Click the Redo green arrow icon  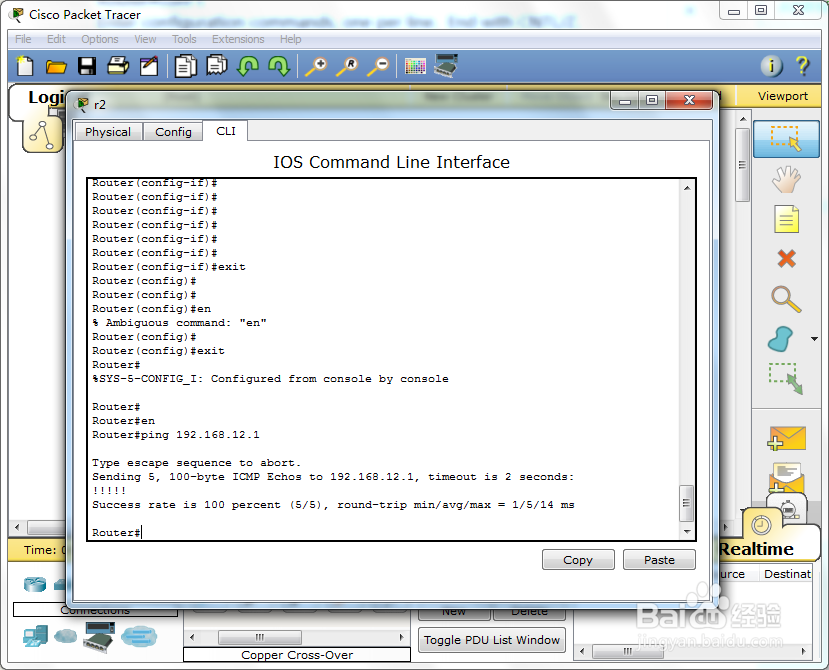tap(279, 66)
